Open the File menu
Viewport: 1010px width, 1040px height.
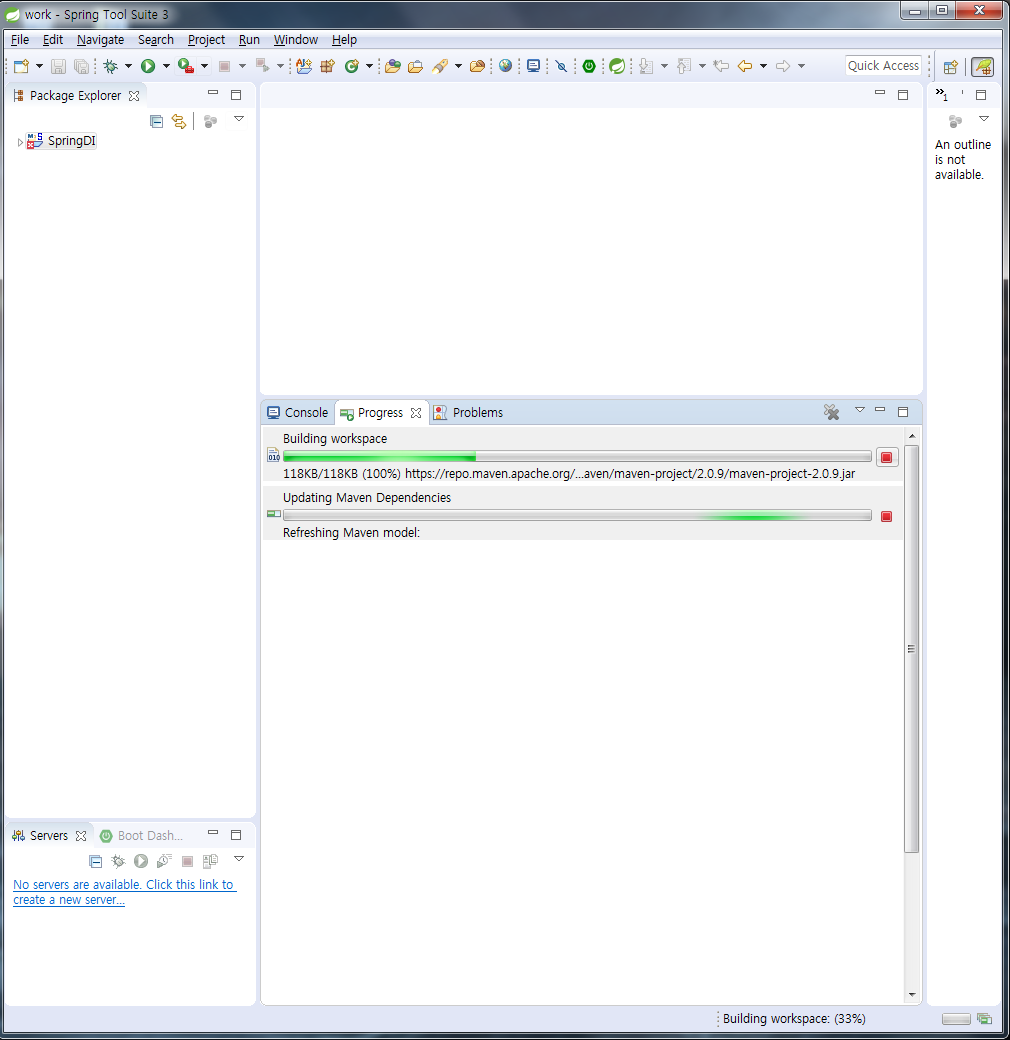pos(20,40)
